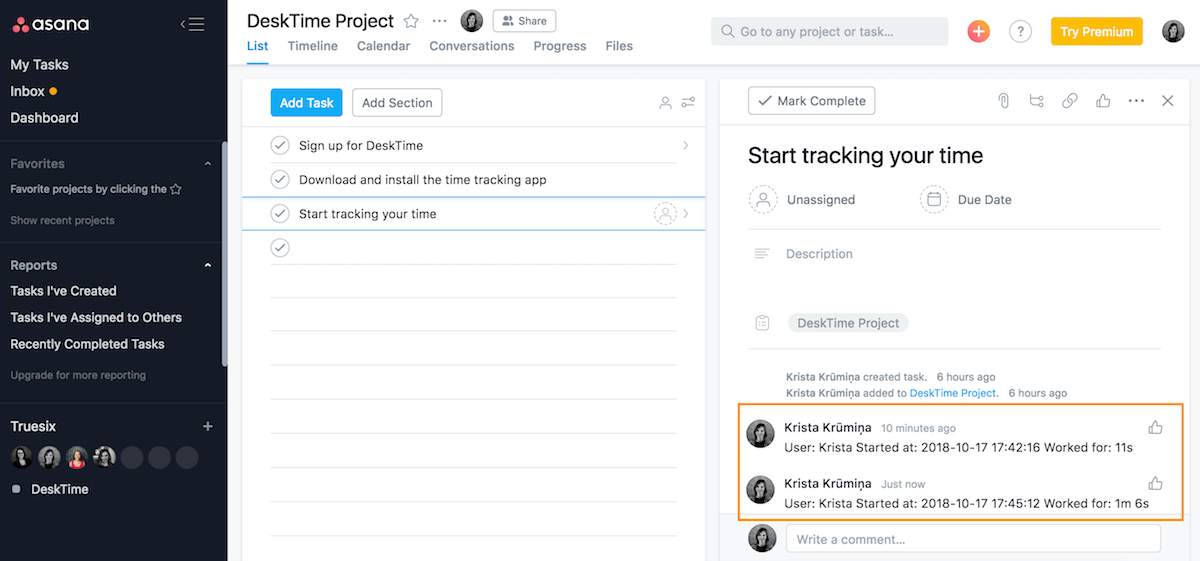Screen dimensions: 1200x561
Task: Click the Description field
Action: pos(819,254)
